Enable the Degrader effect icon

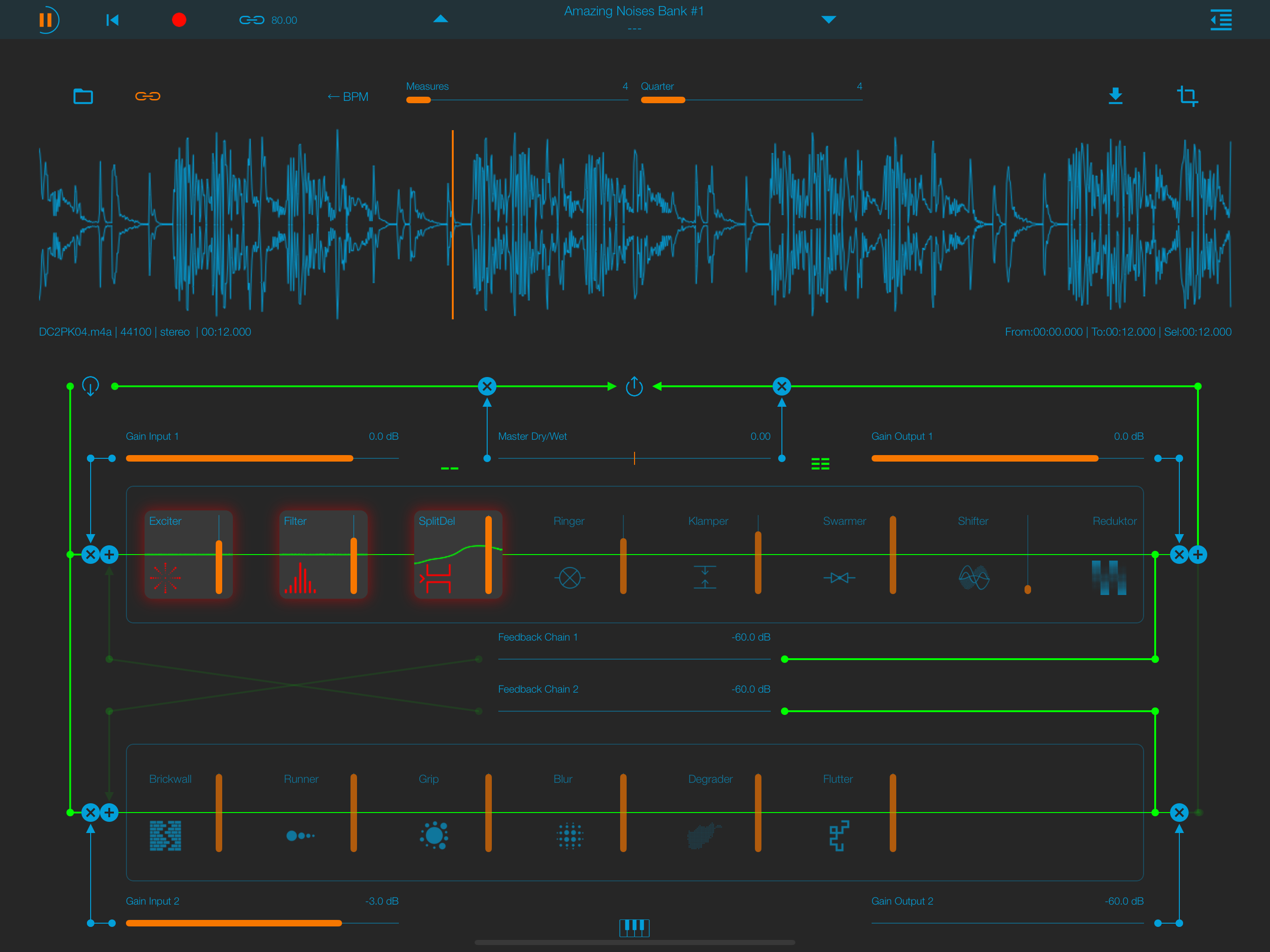[x=704, y=835]
